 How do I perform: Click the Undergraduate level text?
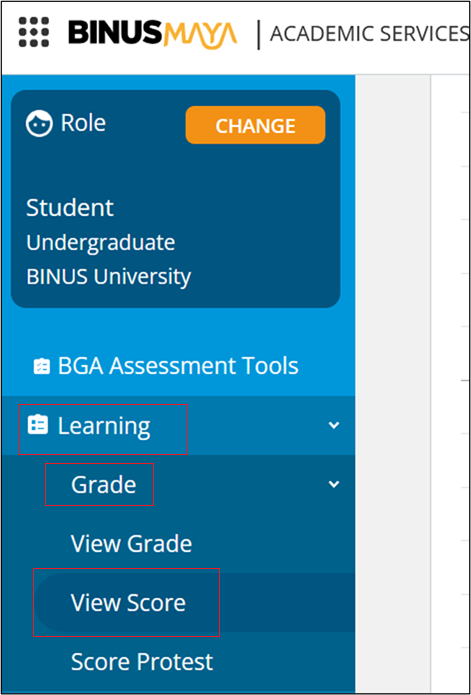[x=101, y=243]
